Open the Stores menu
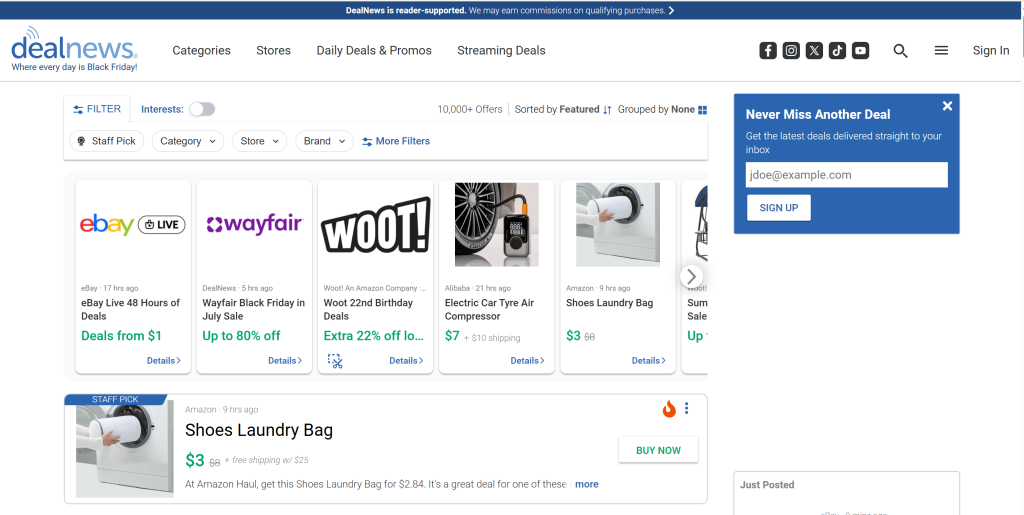Screen dimensions: 1024x515 point(273,50)
